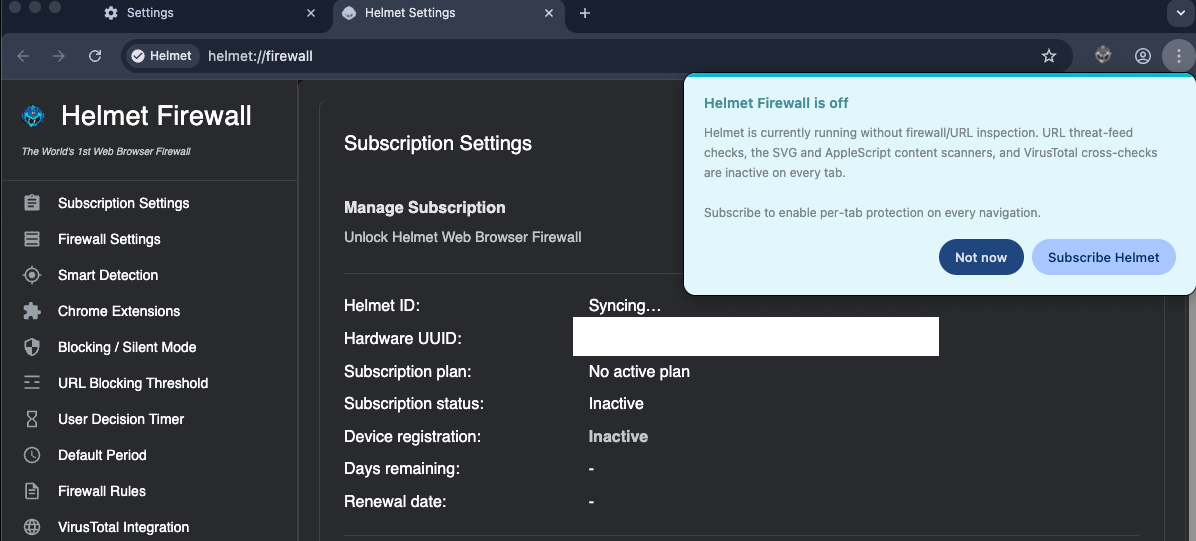Click the Helmet site info chip
1196x541 pixels.
pos(162,56)
